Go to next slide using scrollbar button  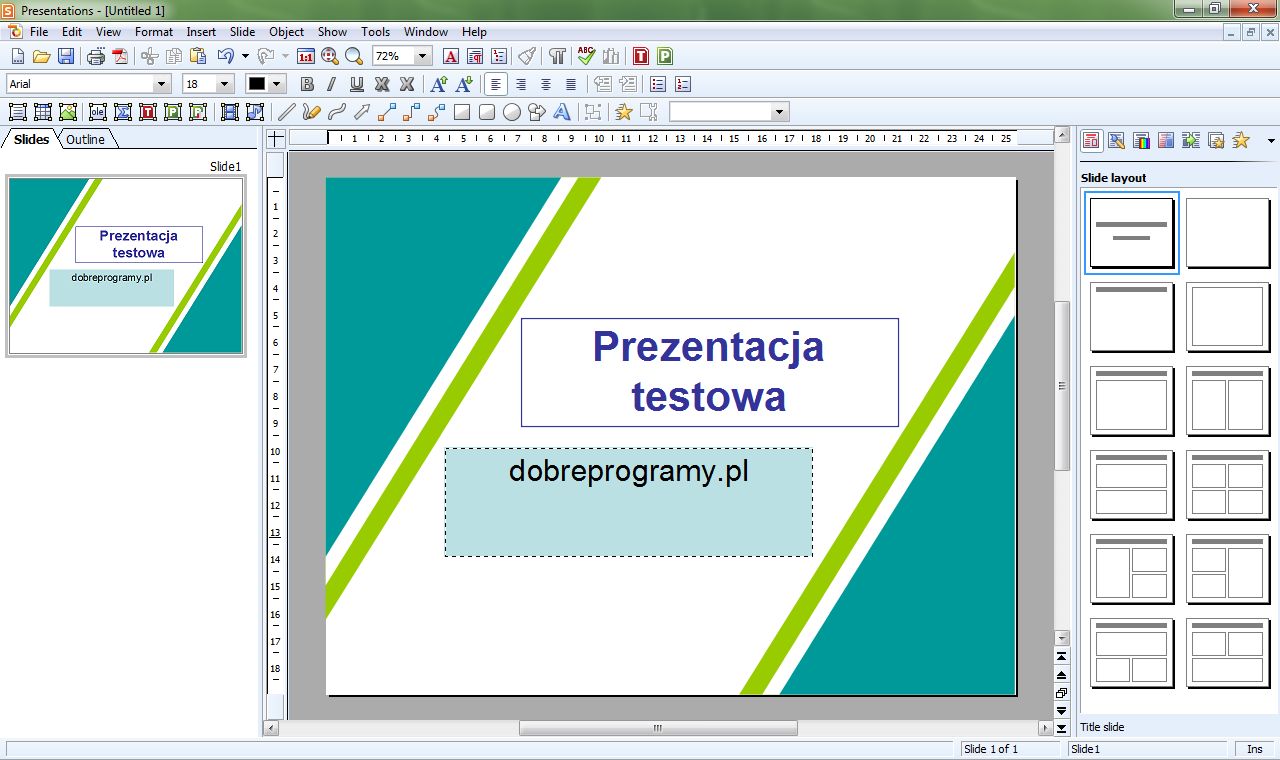click(1062, 711)
